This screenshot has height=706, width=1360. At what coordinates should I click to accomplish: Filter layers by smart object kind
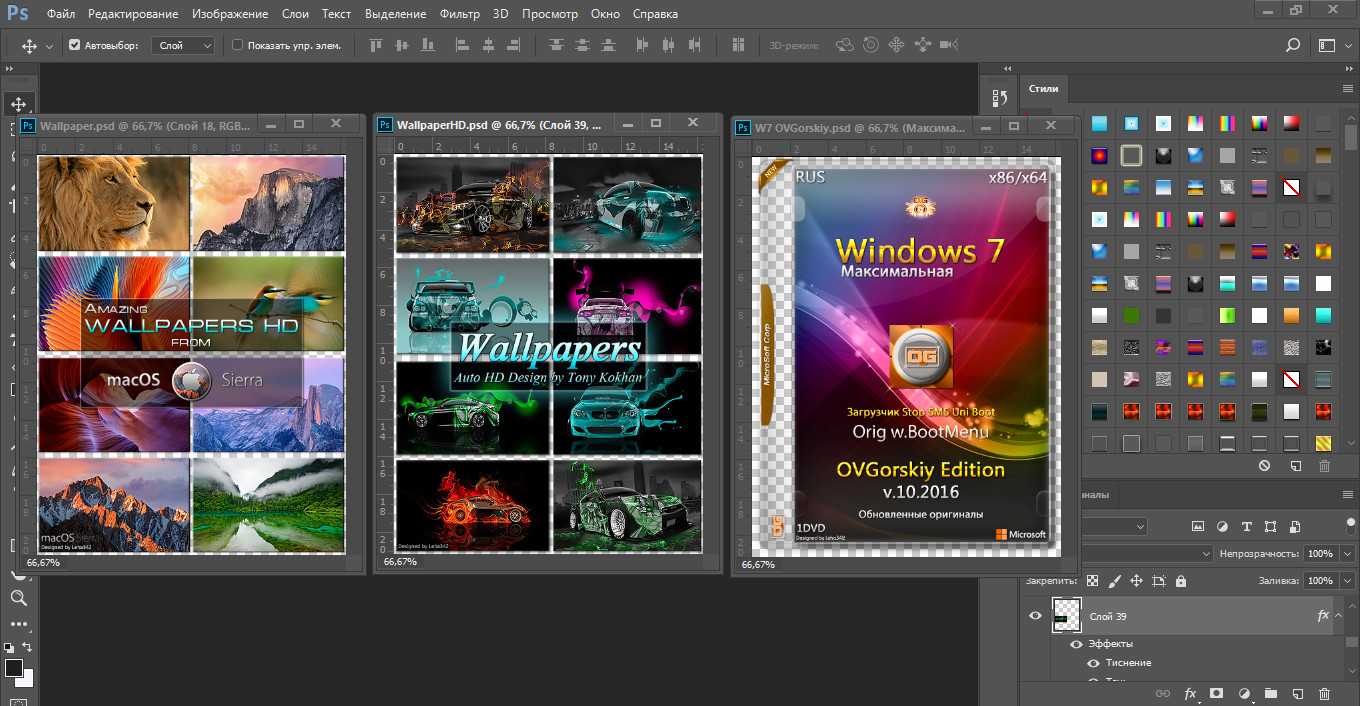tap(1294, 526)
